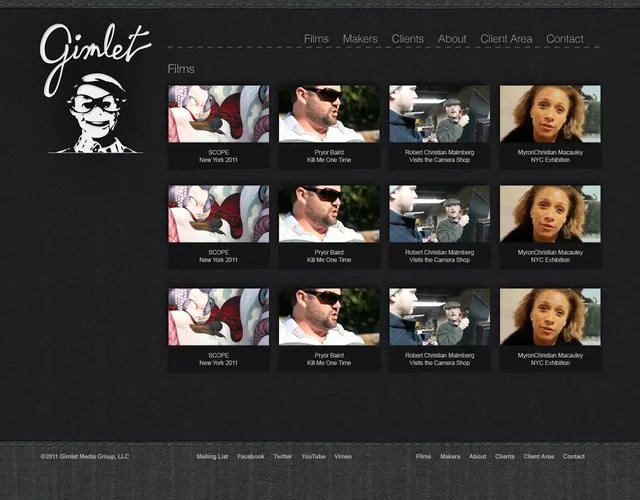Viewport: 640px width, 500px height.
Task: Open SCOPE thumbnail in second row
Action: (219, 214)
